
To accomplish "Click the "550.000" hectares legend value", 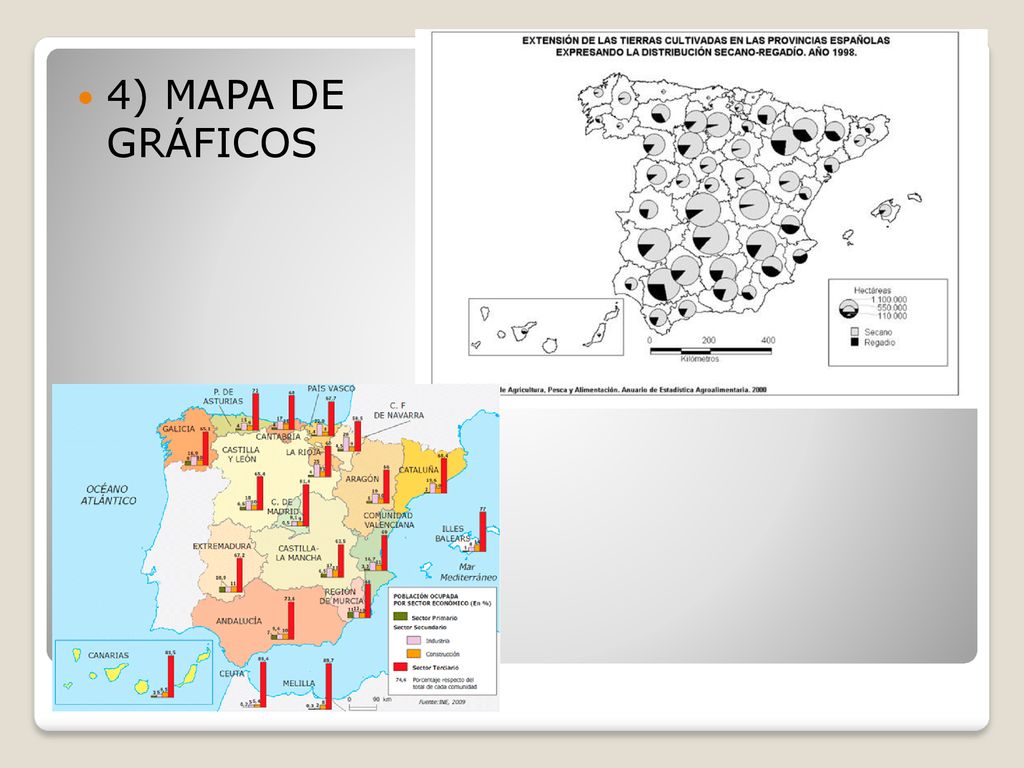I will pyautogui.click(x=891, y=308).
